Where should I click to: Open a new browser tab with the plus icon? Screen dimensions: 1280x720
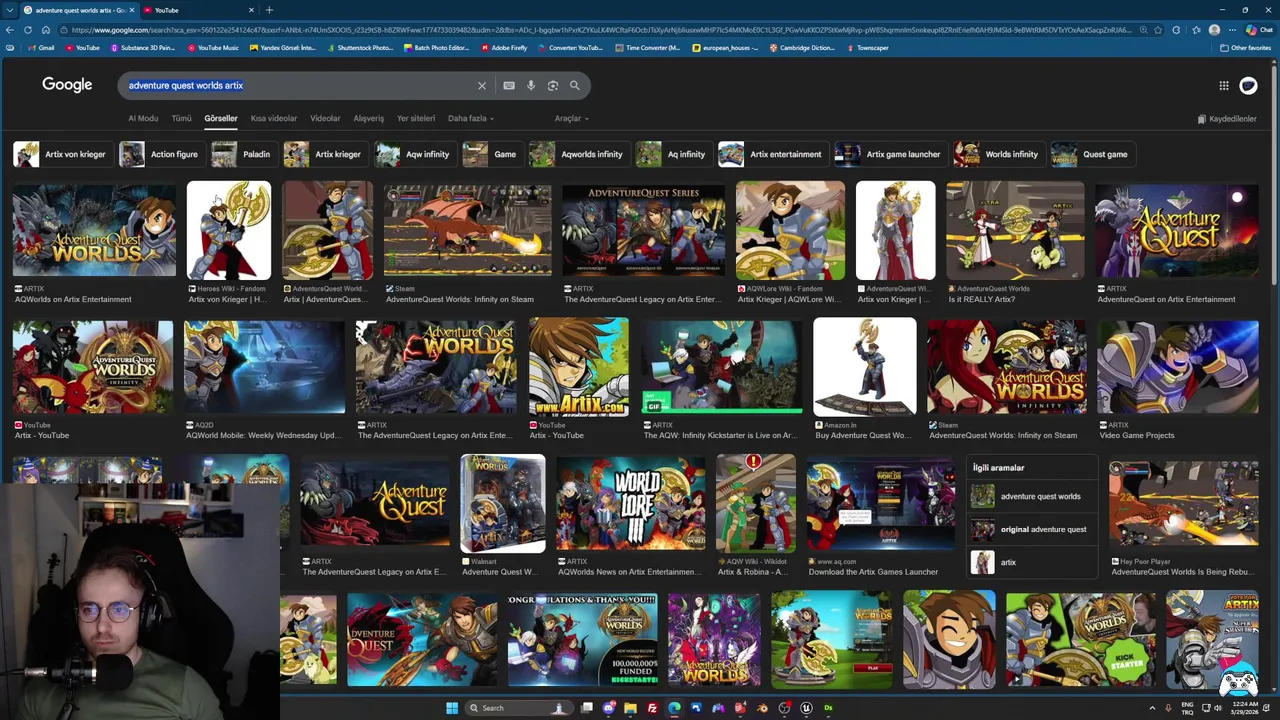click(x=269, y=10)
